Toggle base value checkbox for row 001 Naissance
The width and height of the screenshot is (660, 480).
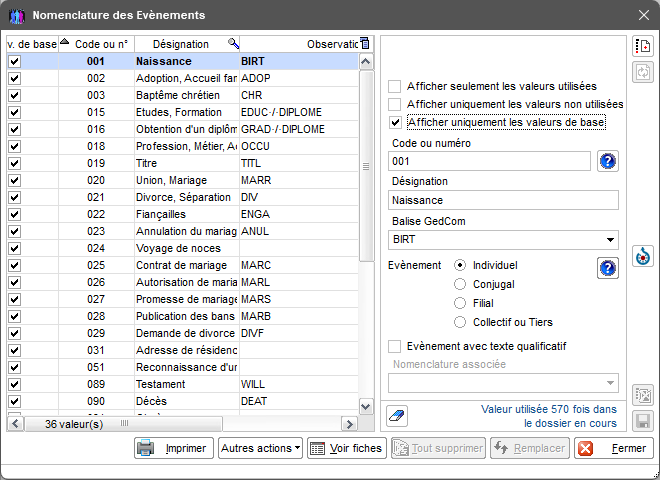(x=14, y=61)
